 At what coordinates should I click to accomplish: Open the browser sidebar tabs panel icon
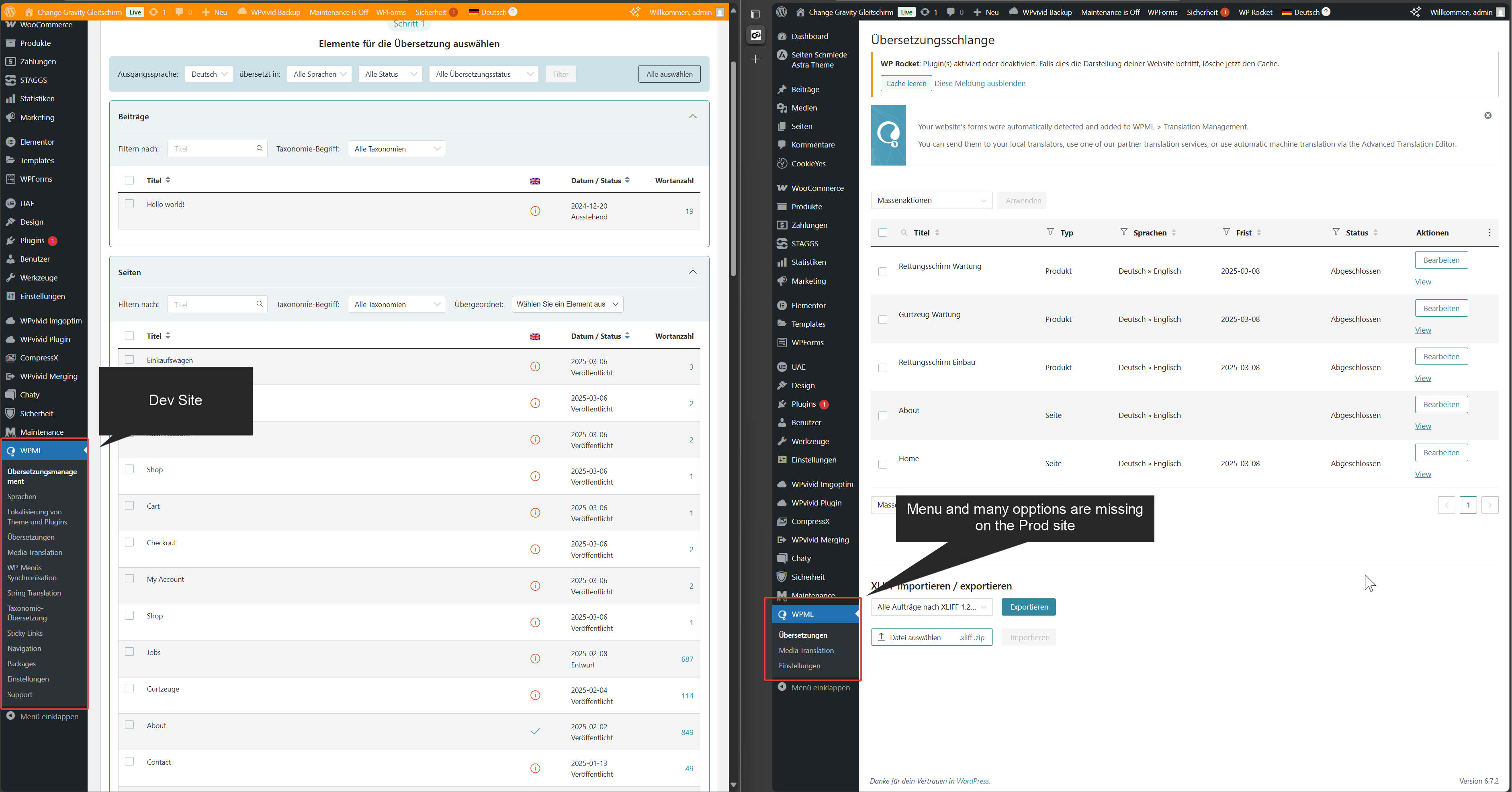[x=755, y=14]
